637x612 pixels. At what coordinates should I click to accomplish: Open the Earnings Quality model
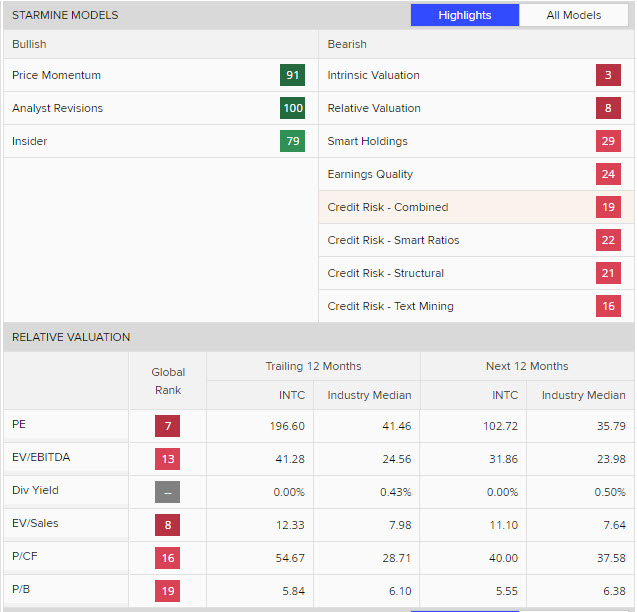pos(477,174)
